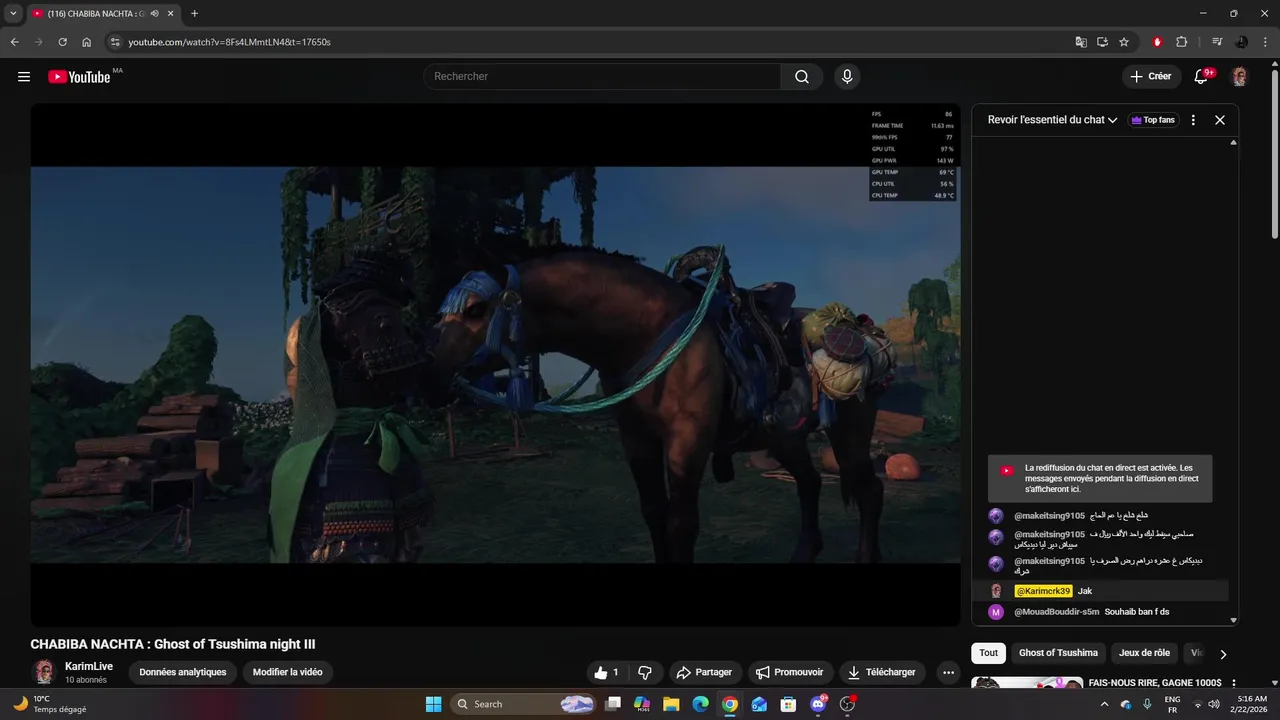Open the Chrome three-dot menu
This screenshot has height=720, width=1280.
(x=1265, y=42)
